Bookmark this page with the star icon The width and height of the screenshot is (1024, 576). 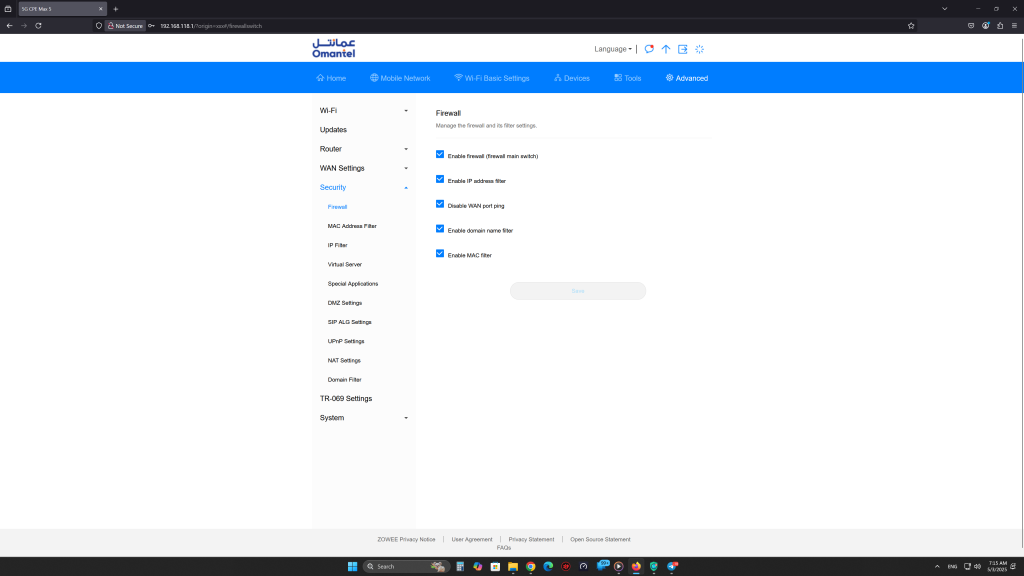[911, 25]
